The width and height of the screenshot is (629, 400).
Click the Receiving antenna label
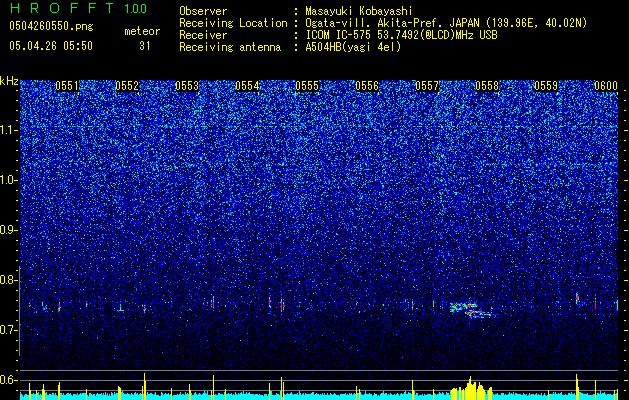(230, 47)
